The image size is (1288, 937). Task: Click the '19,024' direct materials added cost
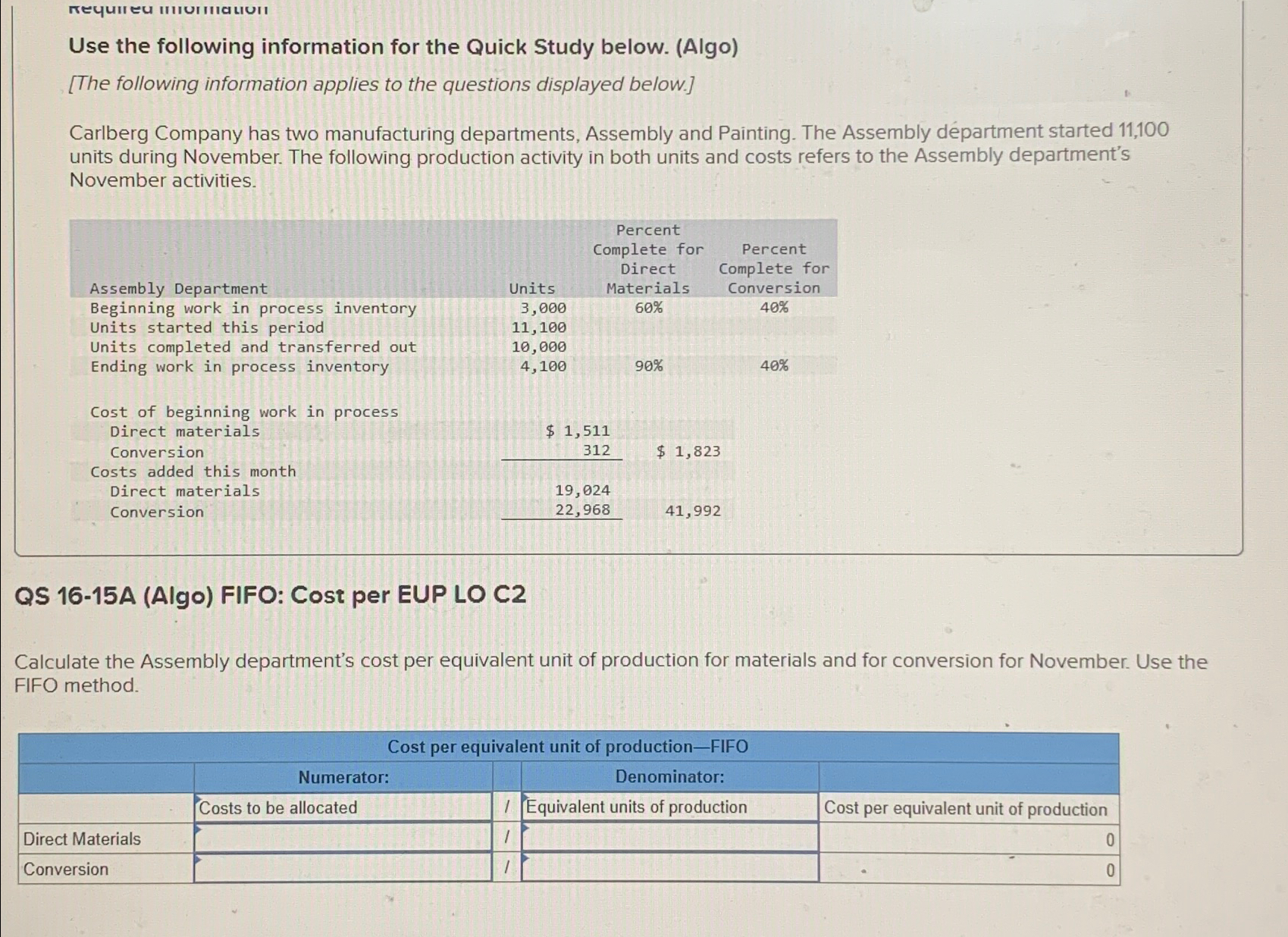pyautogui.click(x=582, y=490)
